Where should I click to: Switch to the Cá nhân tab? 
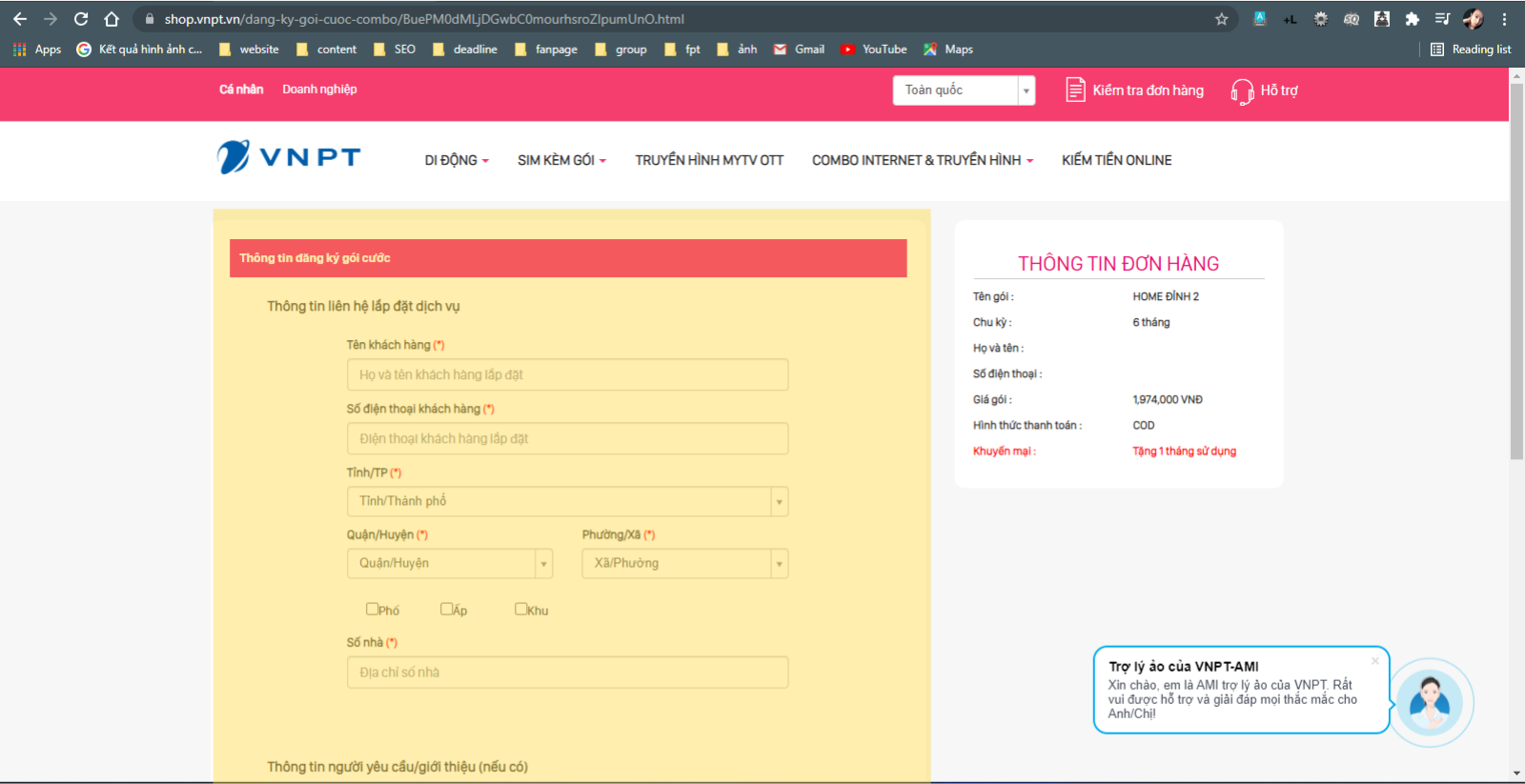coord(241,90)
